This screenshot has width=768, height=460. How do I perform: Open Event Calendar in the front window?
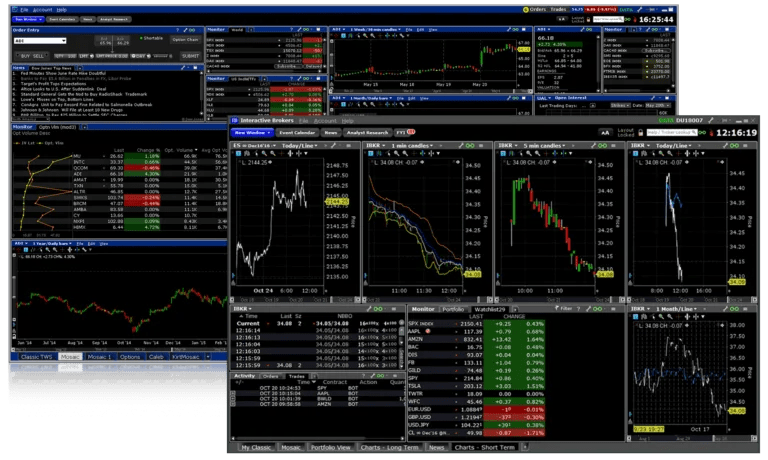coord(297,133)
